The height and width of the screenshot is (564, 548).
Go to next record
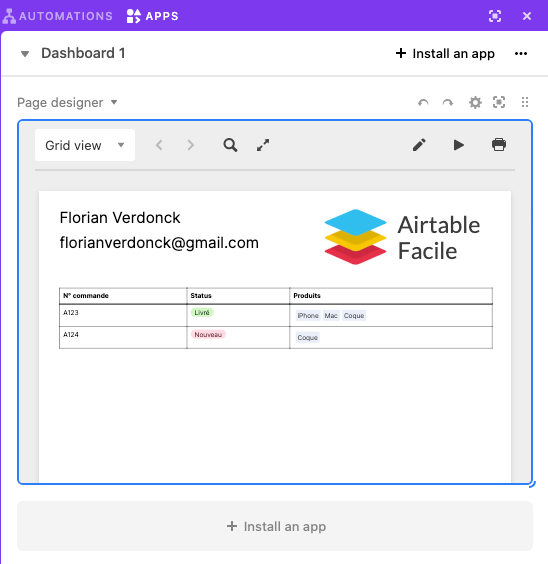191,145
